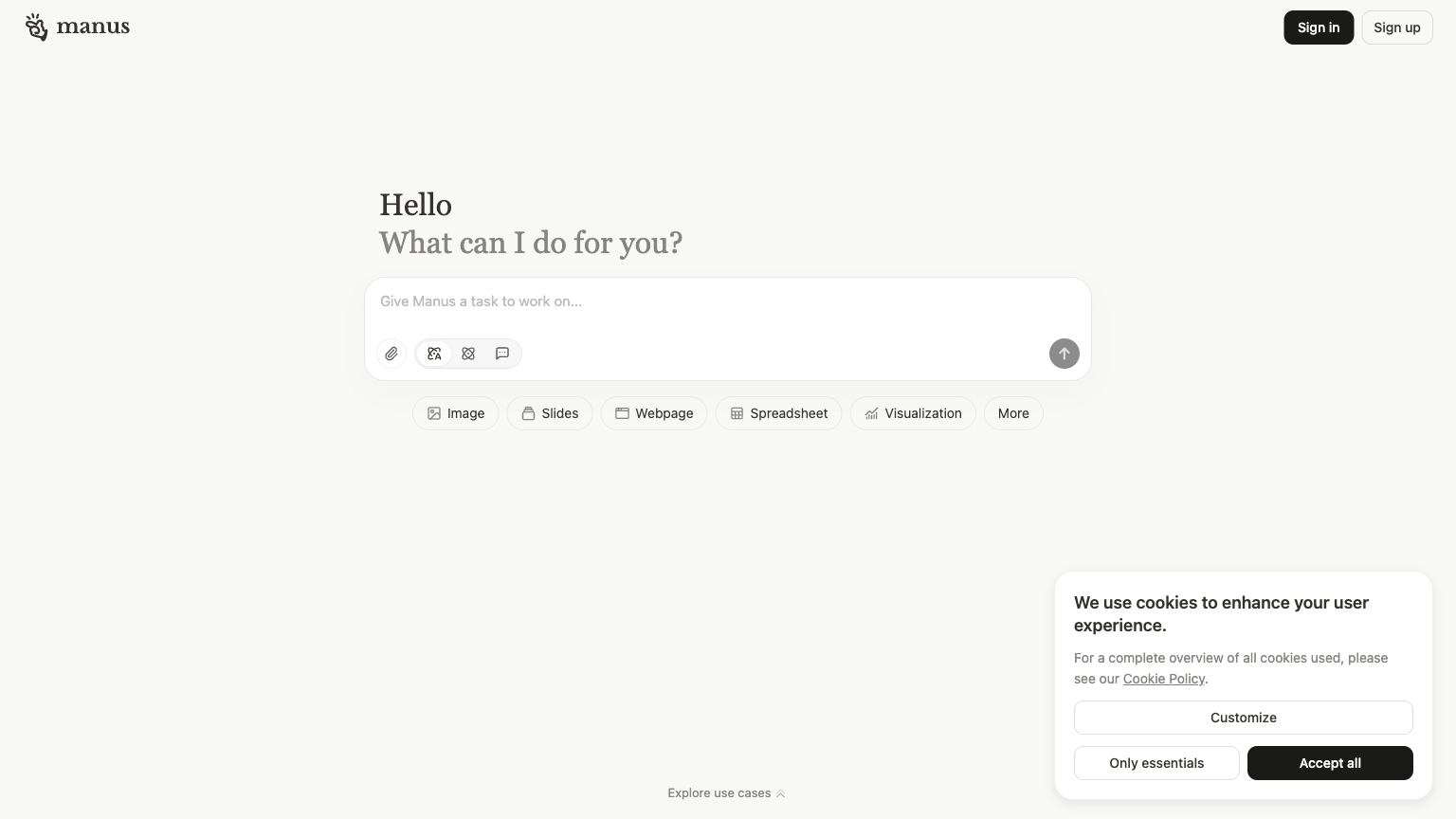Choose the Image task chip

(455, 413)
